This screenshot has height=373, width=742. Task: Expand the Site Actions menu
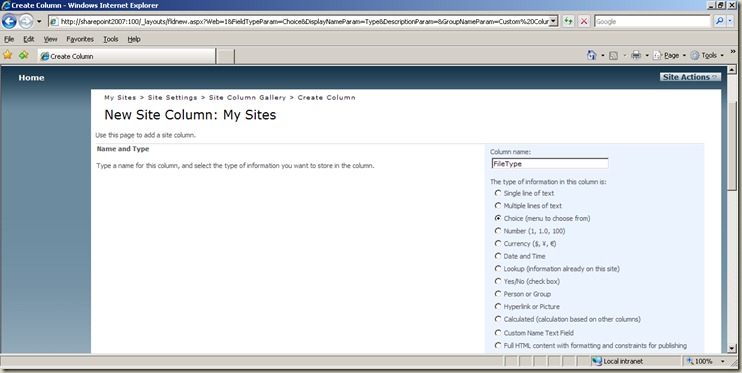[x=690, y=77]
